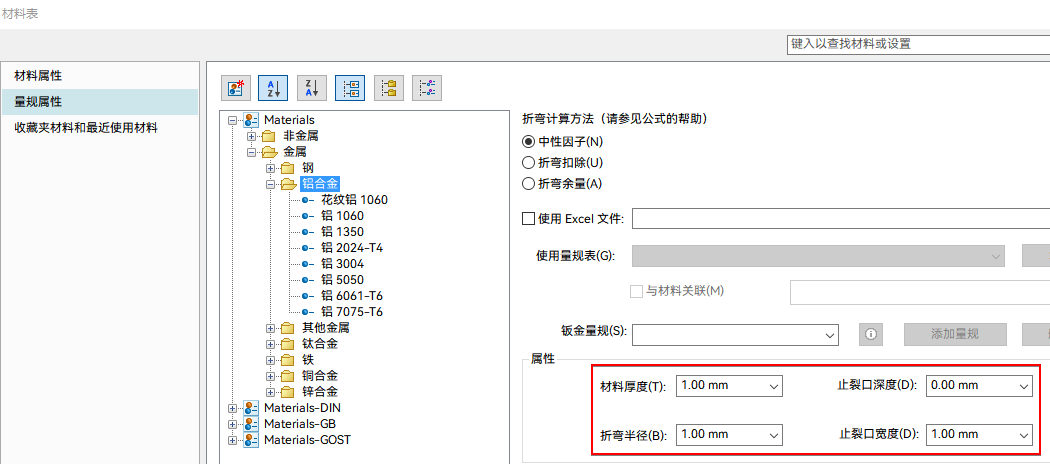Click the materials-only list view icon

[x=427, y=88]
